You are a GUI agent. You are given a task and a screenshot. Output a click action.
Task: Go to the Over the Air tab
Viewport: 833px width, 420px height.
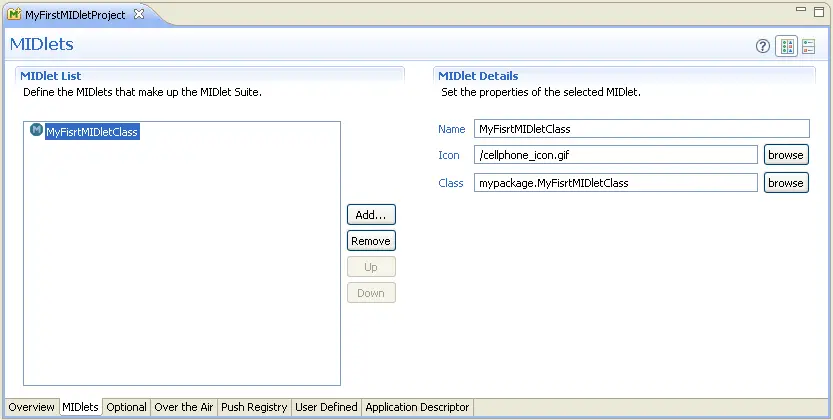(x=184, y=407)
